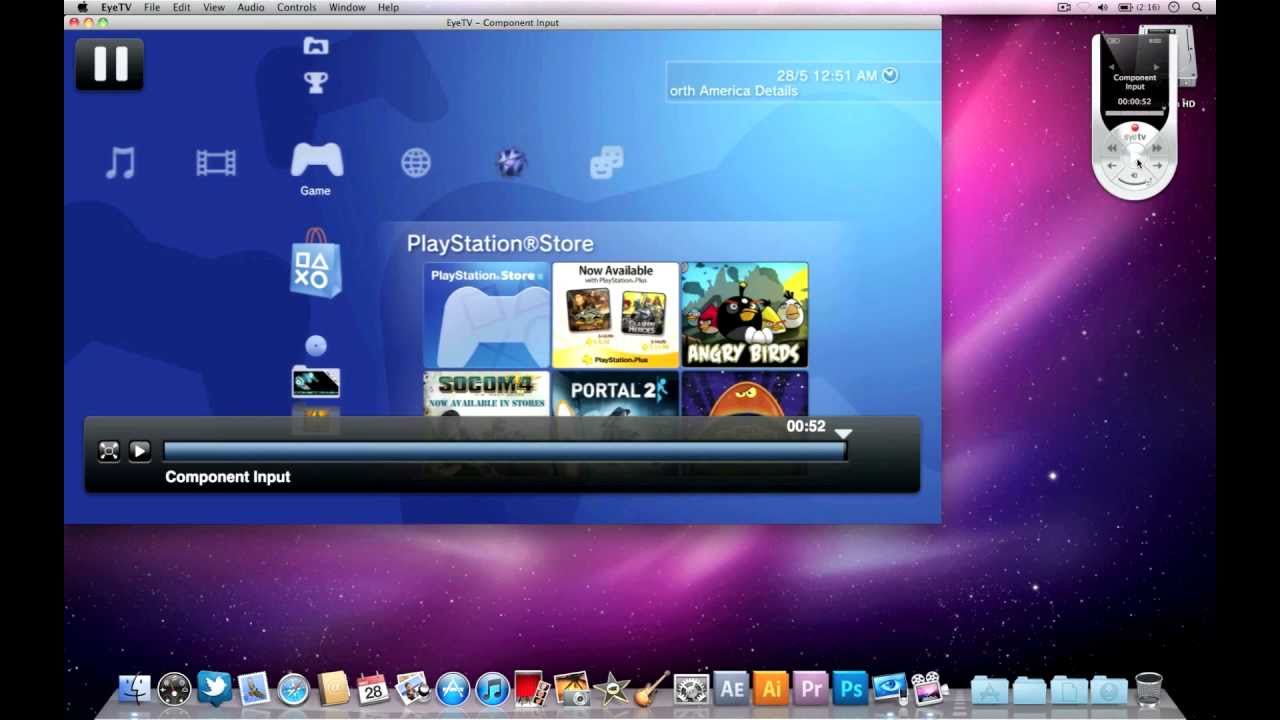
Task: Open the Portal 2 tile
Action: pos(615,394)
